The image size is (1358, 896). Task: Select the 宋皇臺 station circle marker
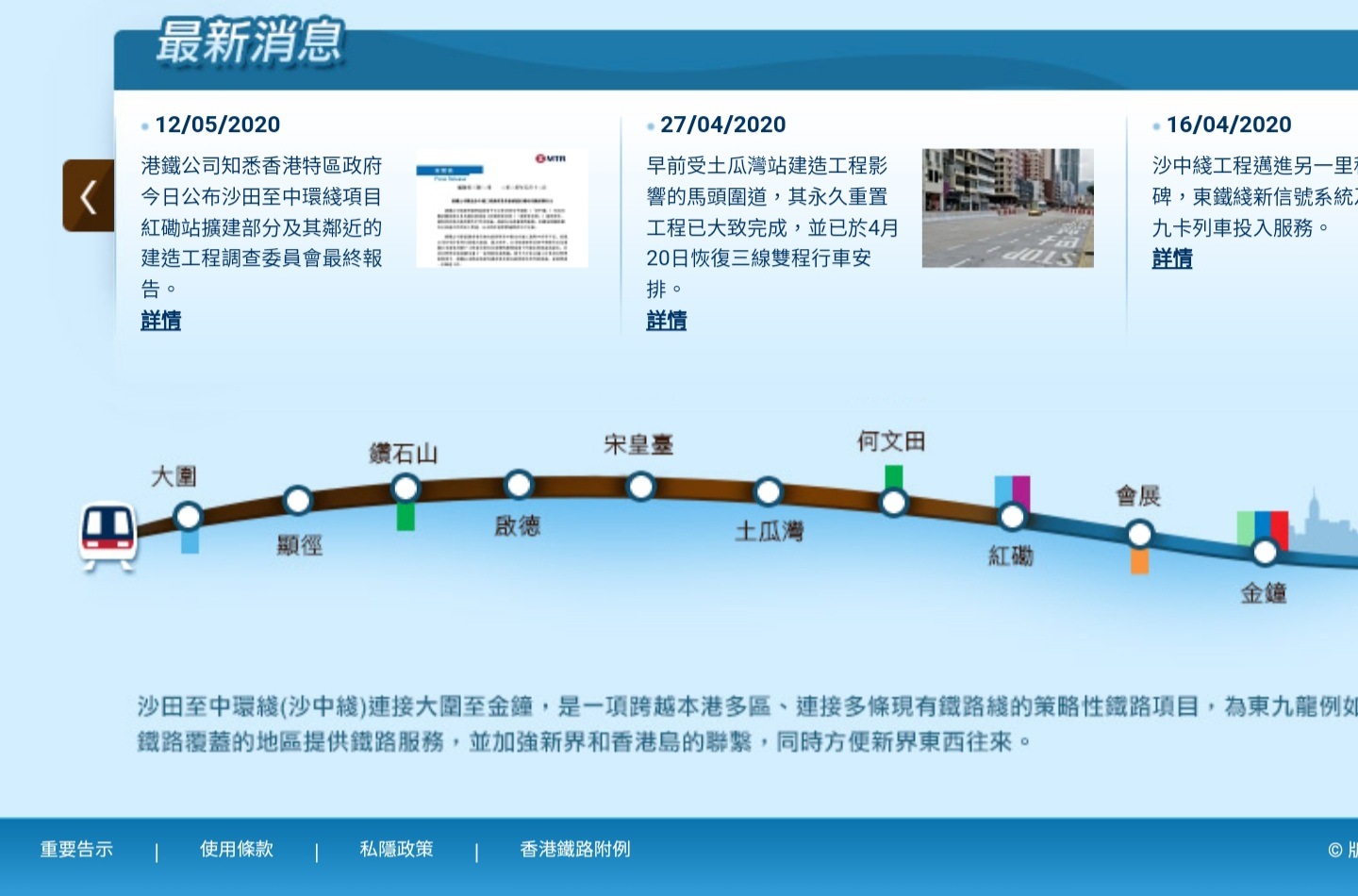(641, 487)
